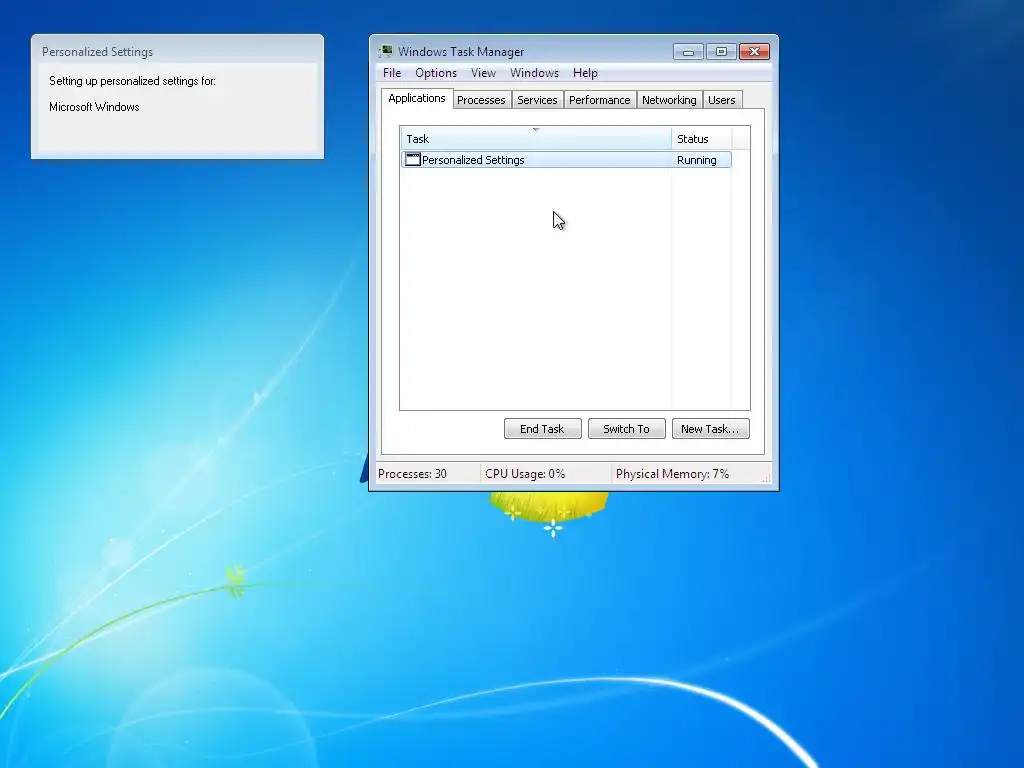
Task: Open the Performance tab
Action: pyautogui.click(x=600, y=100)
